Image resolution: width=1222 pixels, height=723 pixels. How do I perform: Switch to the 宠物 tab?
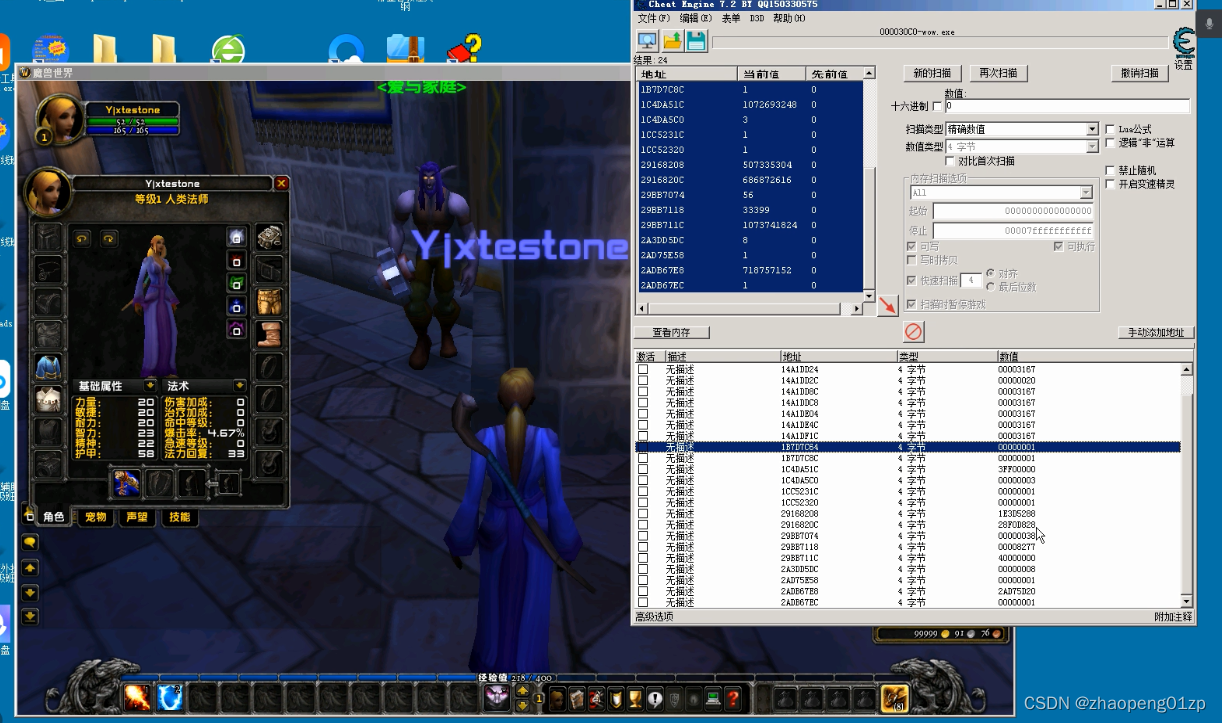(95, 517)
